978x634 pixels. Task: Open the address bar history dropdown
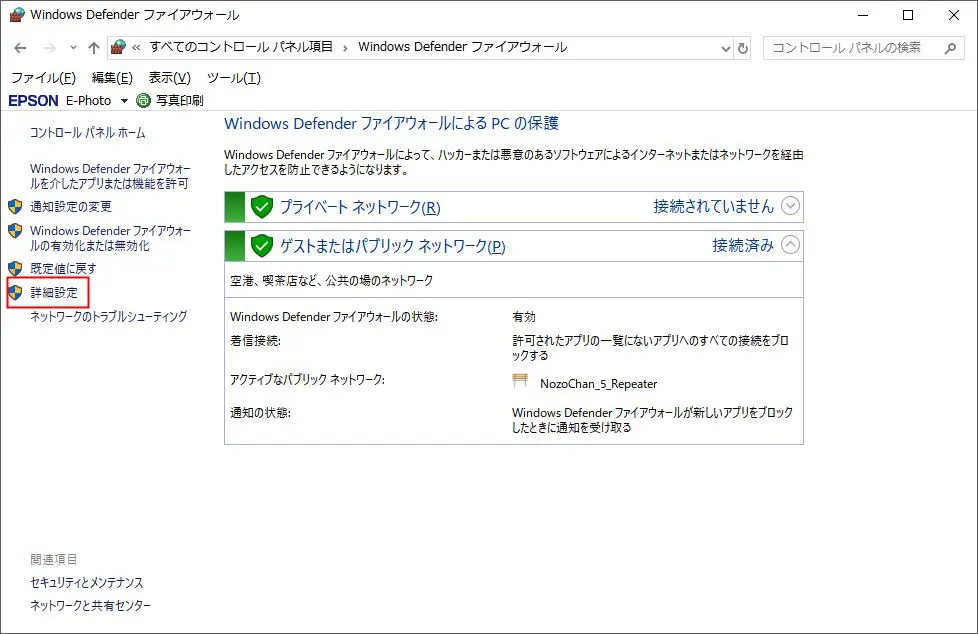(726, 48)
